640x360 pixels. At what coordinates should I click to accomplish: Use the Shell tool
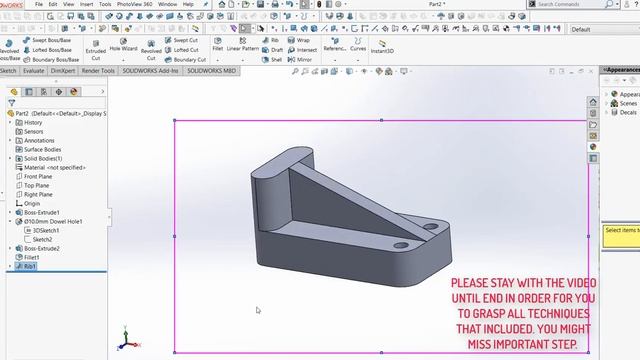pyautogui.click(x=272, y=60)
